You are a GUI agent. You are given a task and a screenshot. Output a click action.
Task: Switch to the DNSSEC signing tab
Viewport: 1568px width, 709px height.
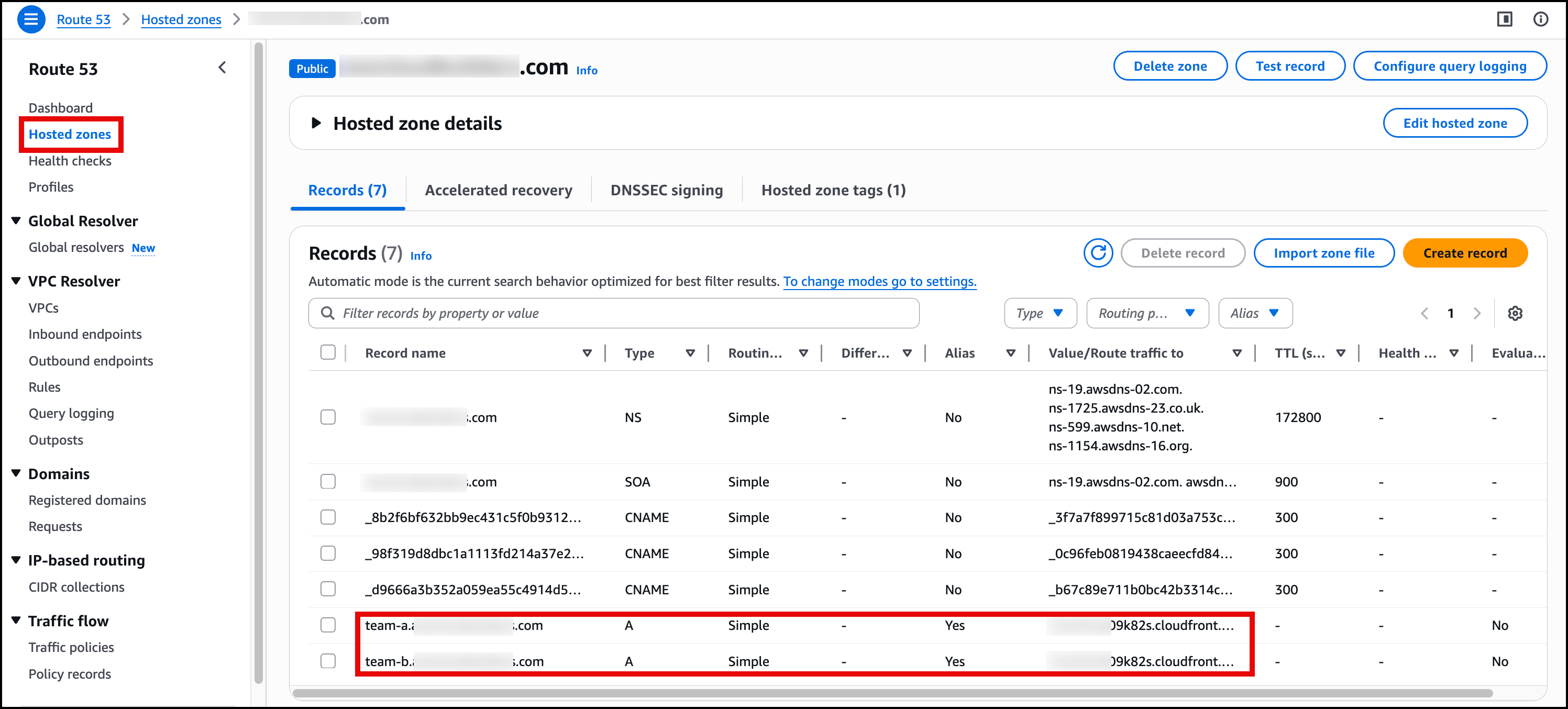(666, 190)
